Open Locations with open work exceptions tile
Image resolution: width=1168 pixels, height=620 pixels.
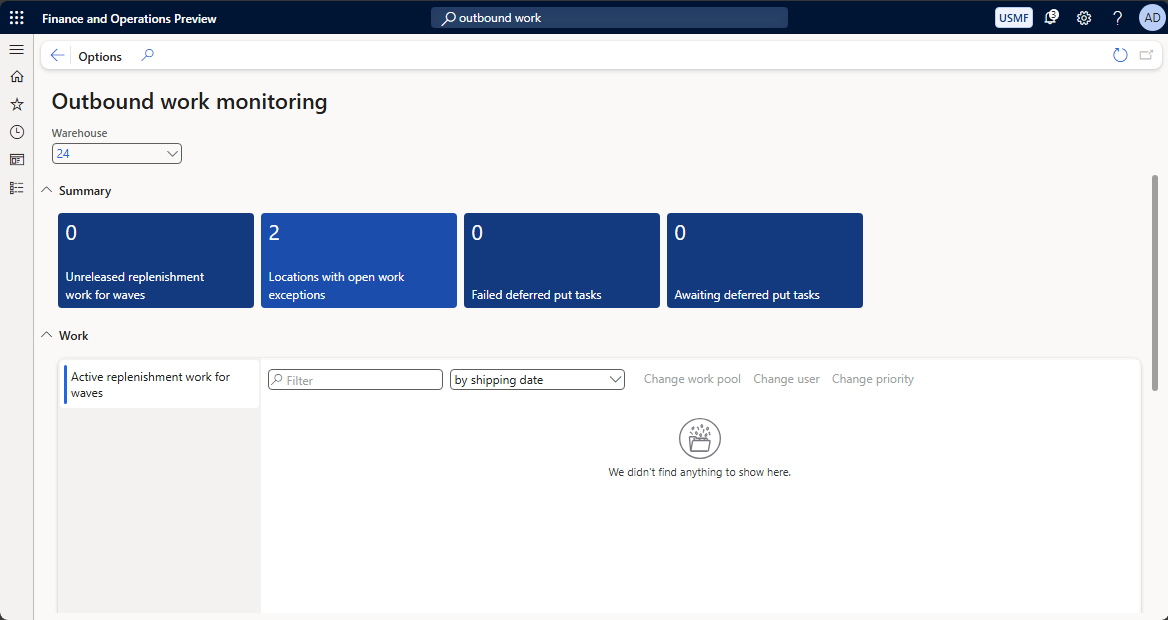tap(358, 260)
